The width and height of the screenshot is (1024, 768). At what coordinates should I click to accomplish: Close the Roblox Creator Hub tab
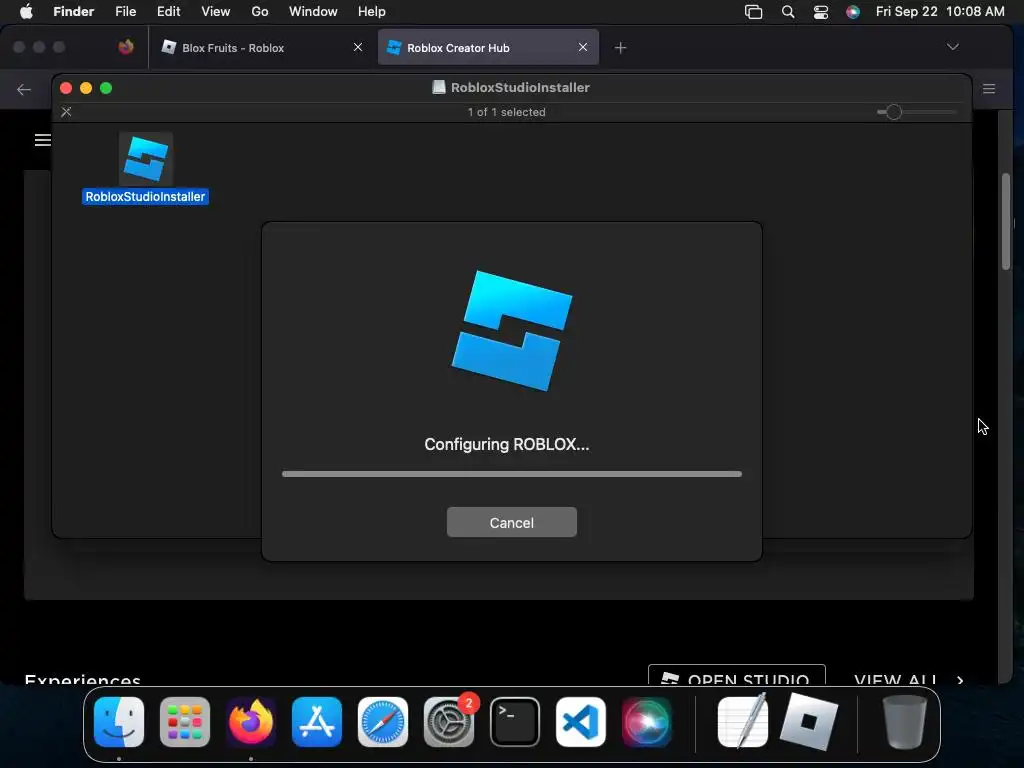tap(583, 47)
